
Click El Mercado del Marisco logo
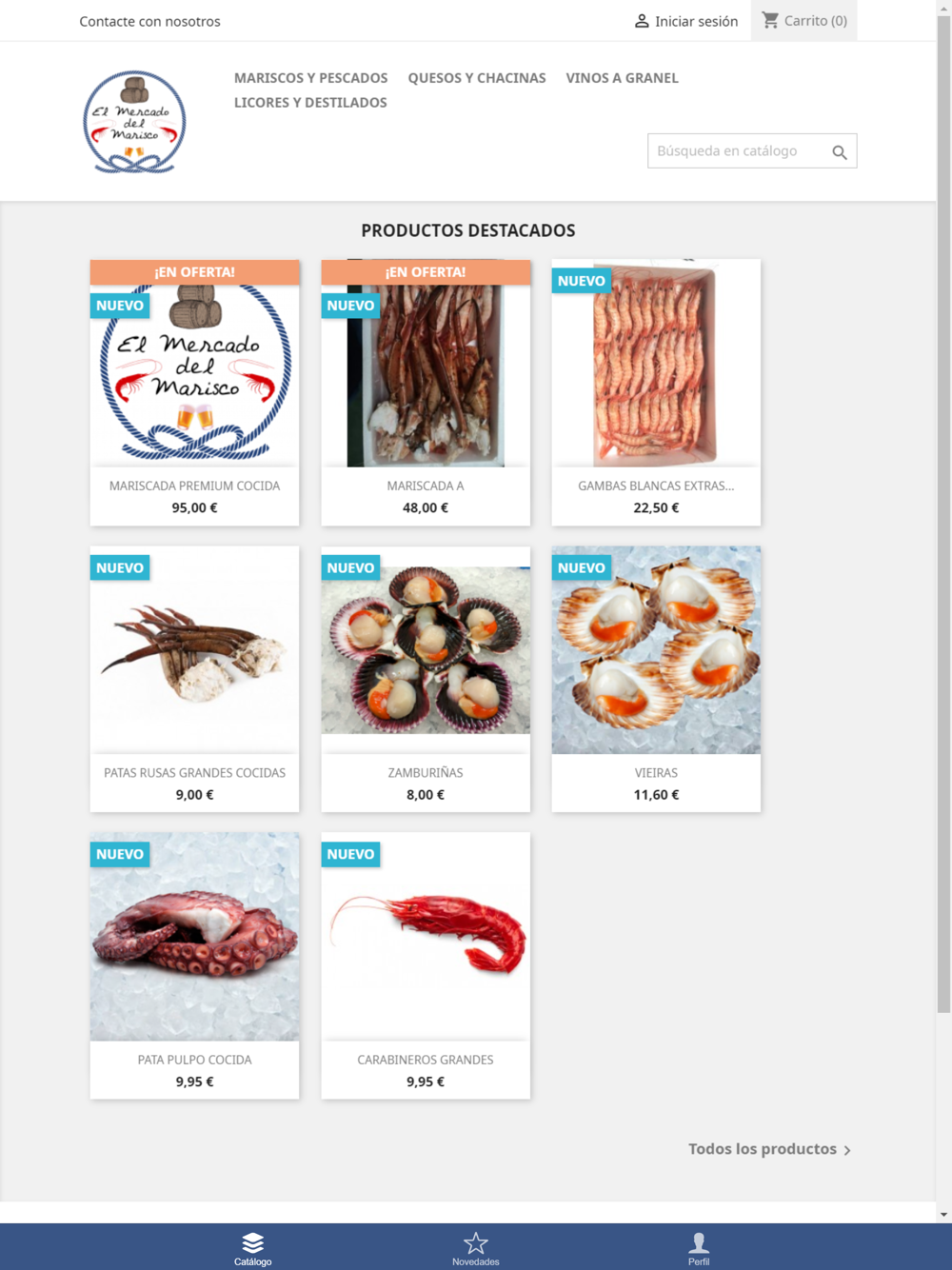pos(134,121)
